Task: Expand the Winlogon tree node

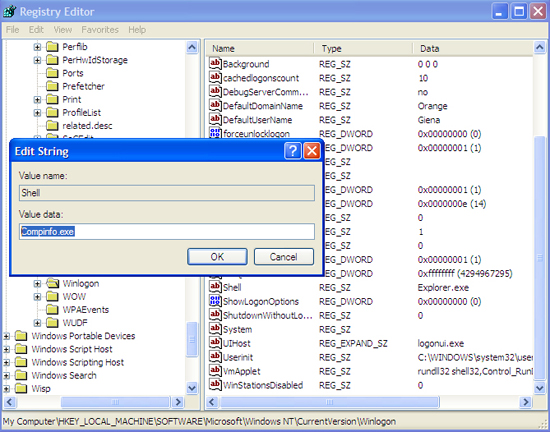Action: point(37,284)
